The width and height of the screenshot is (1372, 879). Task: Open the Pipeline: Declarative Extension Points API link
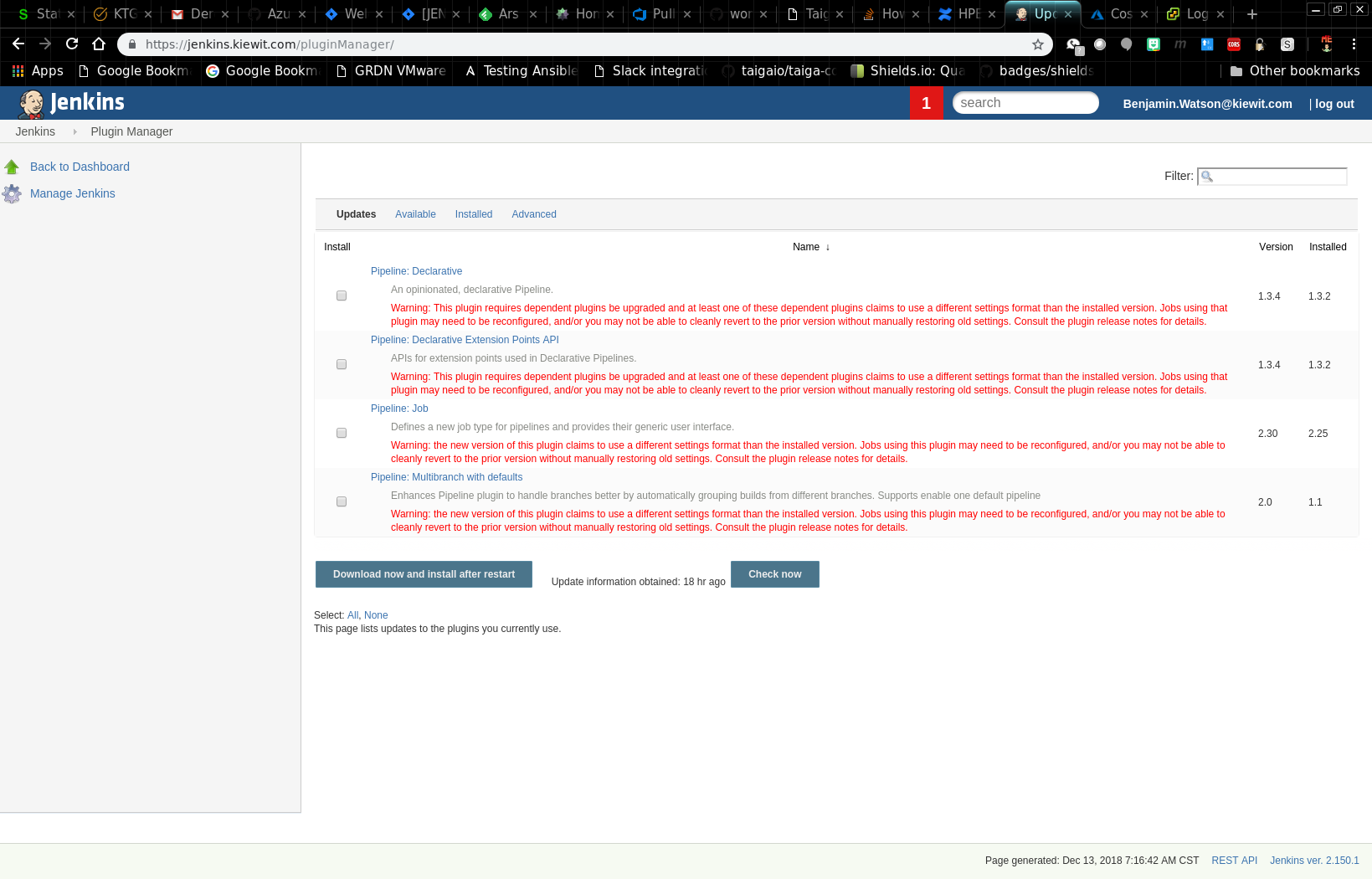[x=465, y=340]
